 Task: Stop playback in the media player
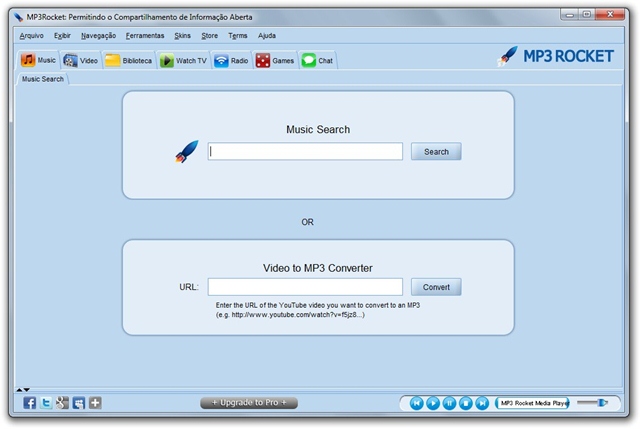(x=465, y=403)
